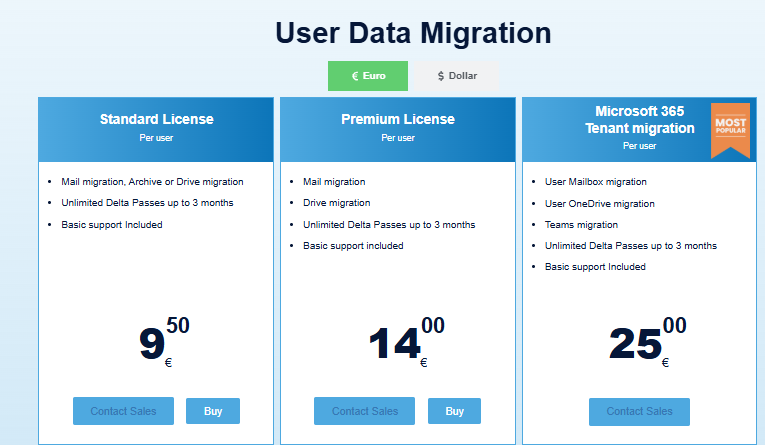
Task: Contact Sales for Premium License
Action: point(364,411)
